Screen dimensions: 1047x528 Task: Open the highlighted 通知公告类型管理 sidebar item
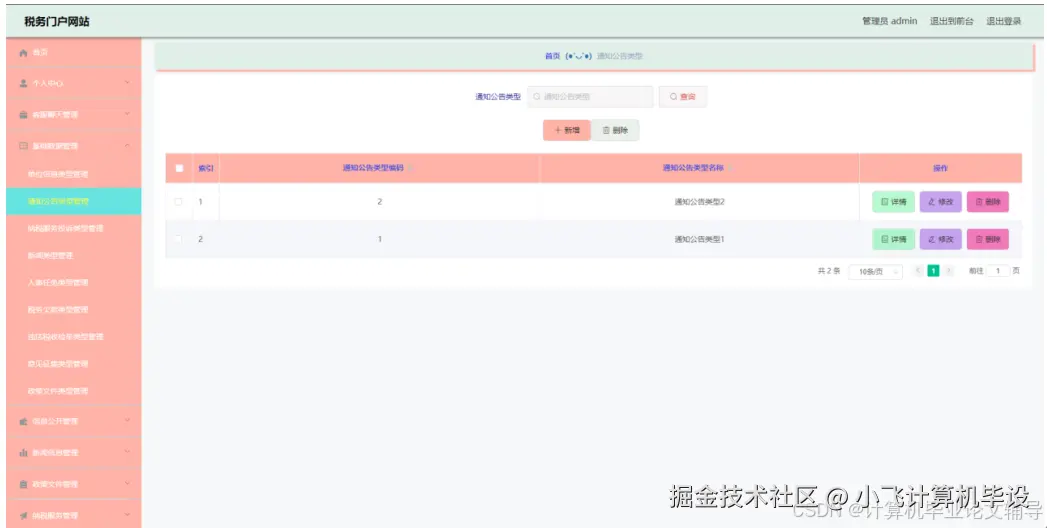click(x=73, y=201)
